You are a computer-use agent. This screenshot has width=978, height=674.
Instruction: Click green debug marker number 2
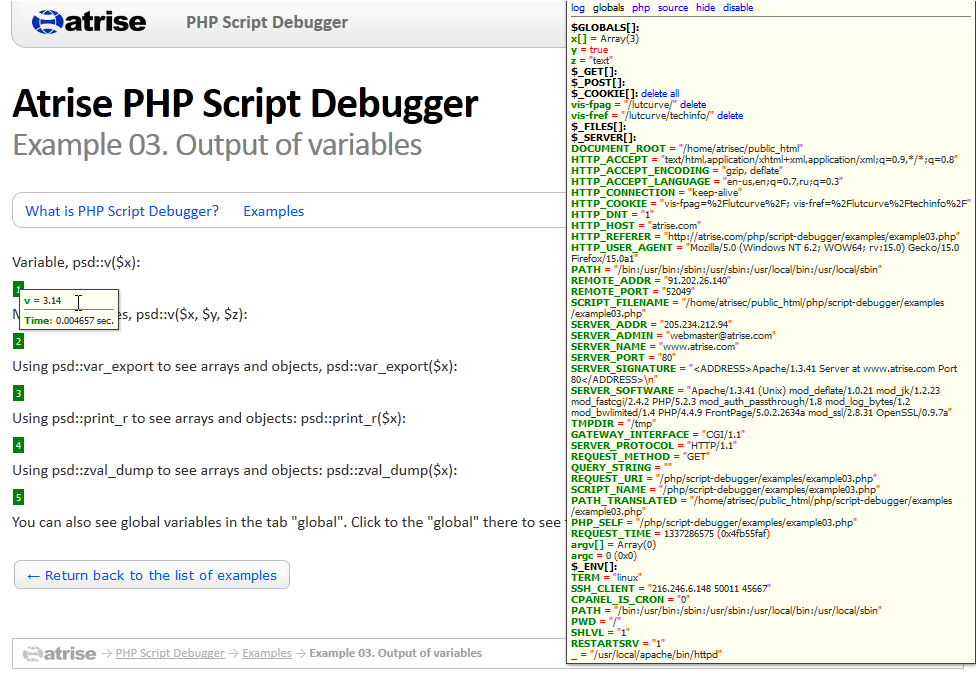coord(18,341)
